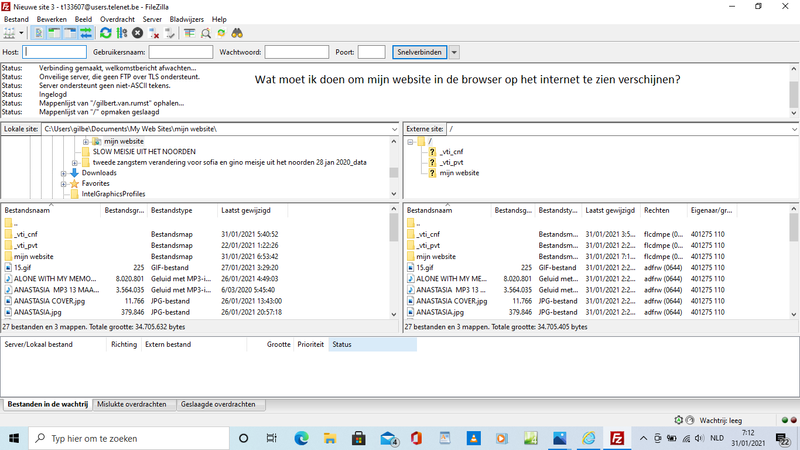Click the disconnect from server icon
The width and height of the screenshot is (800, 450).
pyautogui.click(x=154, y=32)
